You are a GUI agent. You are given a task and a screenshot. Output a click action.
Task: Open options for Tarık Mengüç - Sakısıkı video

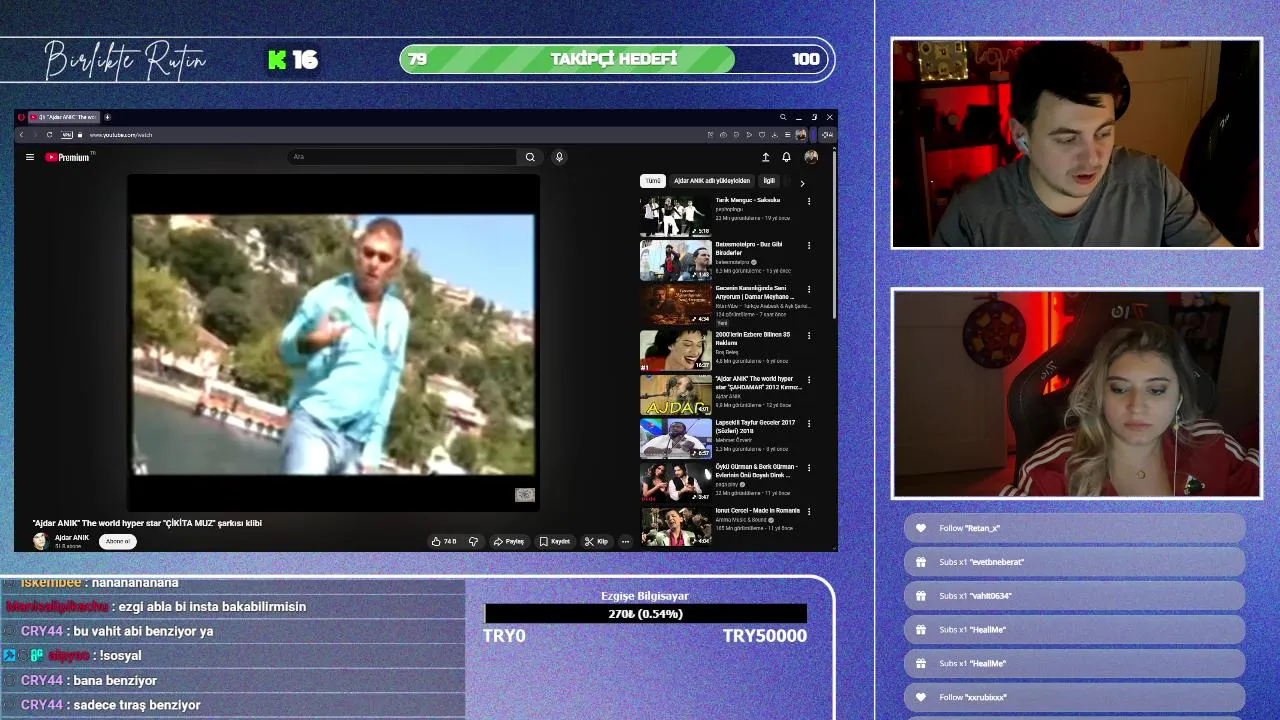click(809, 201)
